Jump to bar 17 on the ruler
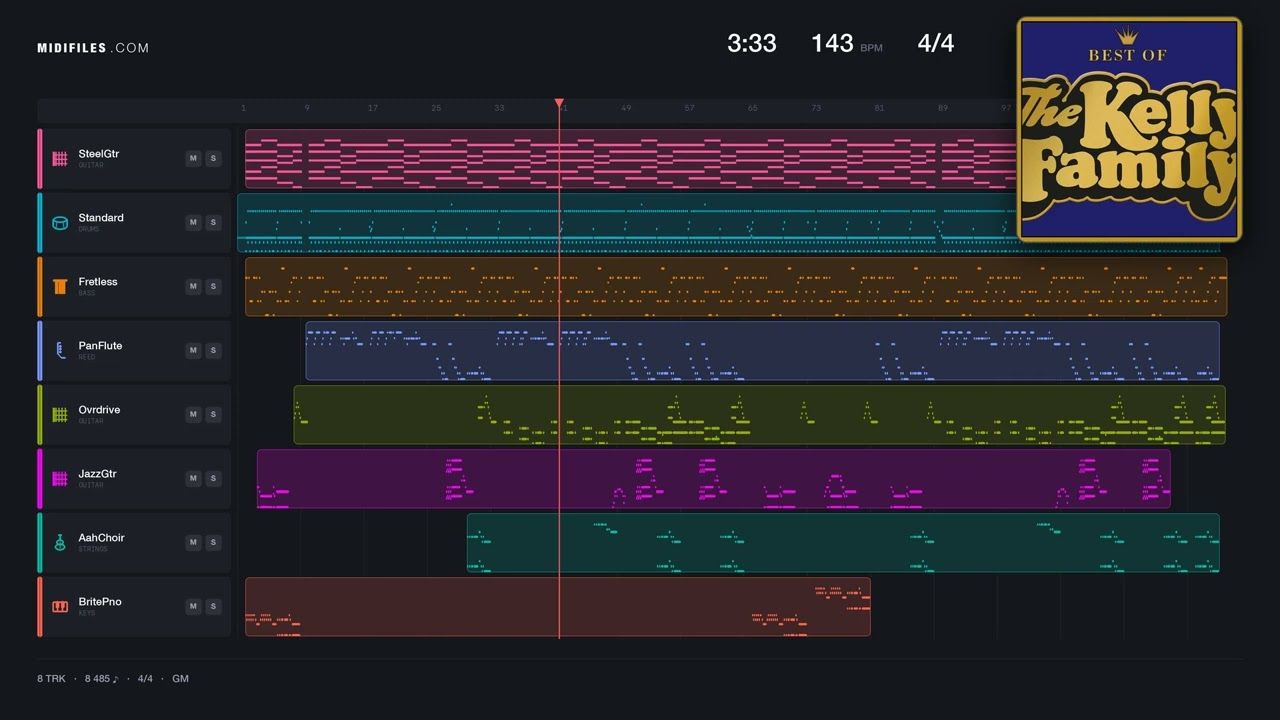Viewport: 1280px width, 720px height. pos(372,108)
